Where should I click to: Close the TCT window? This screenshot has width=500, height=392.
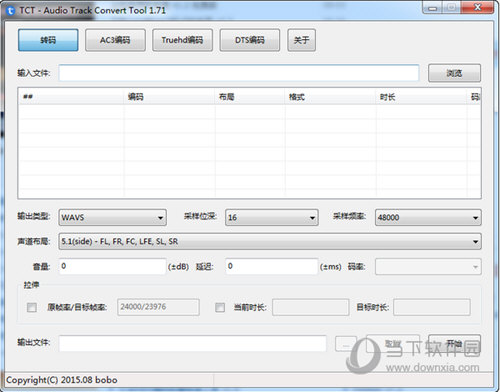coord(478,8)
